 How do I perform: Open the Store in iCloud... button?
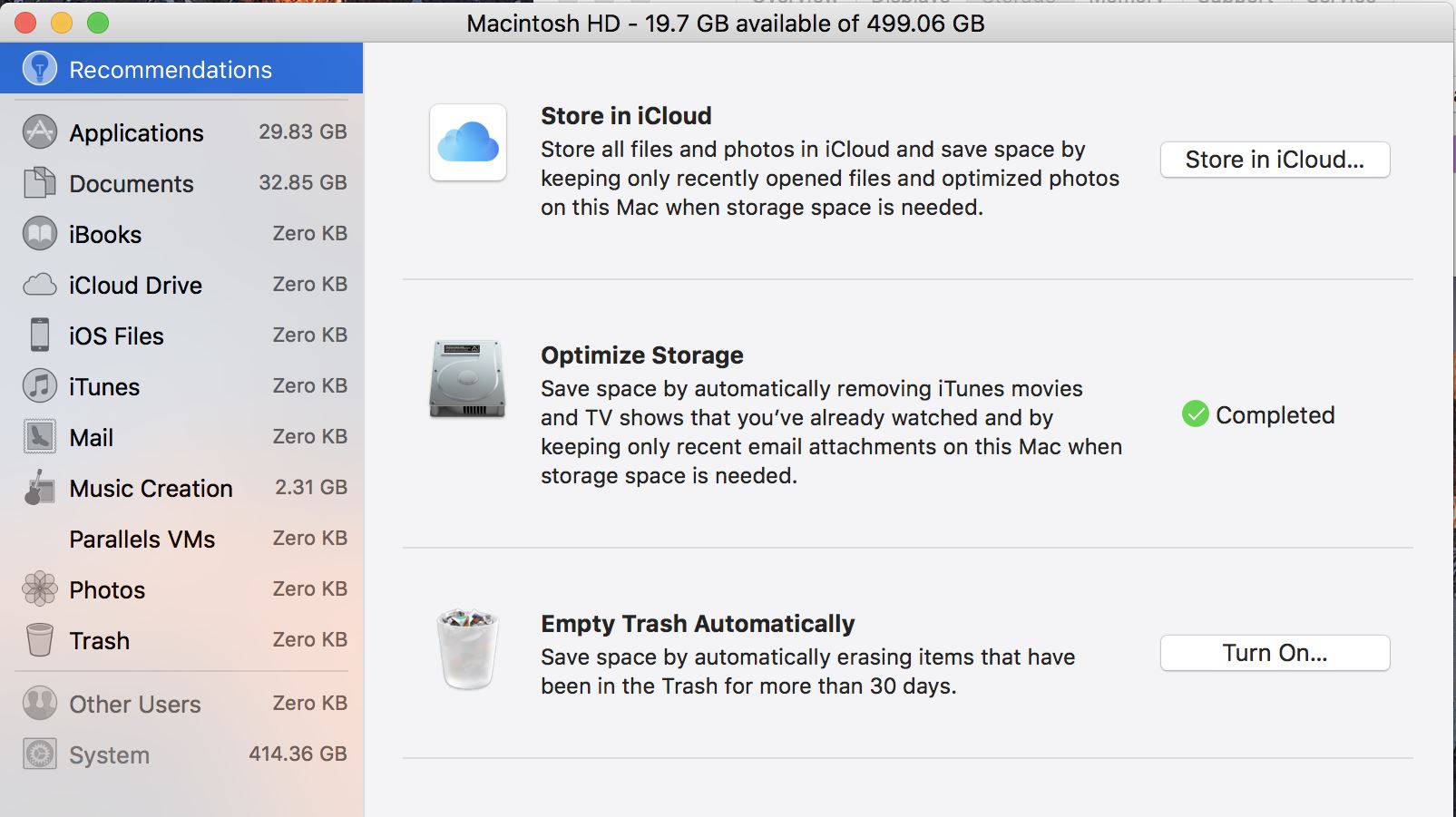click(1275, 160)
